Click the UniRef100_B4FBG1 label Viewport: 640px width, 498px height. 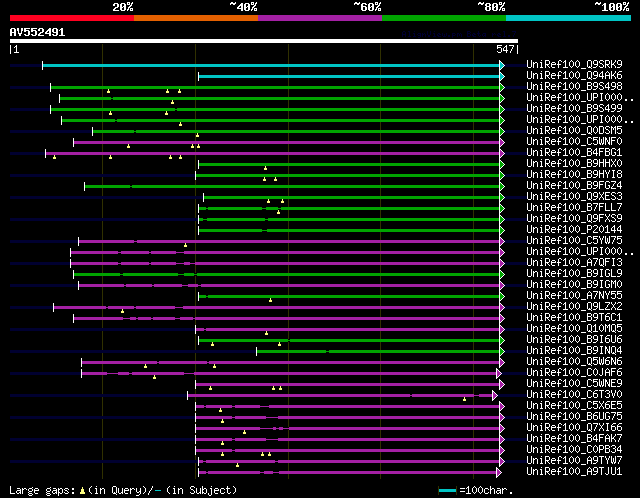(574, 153)
